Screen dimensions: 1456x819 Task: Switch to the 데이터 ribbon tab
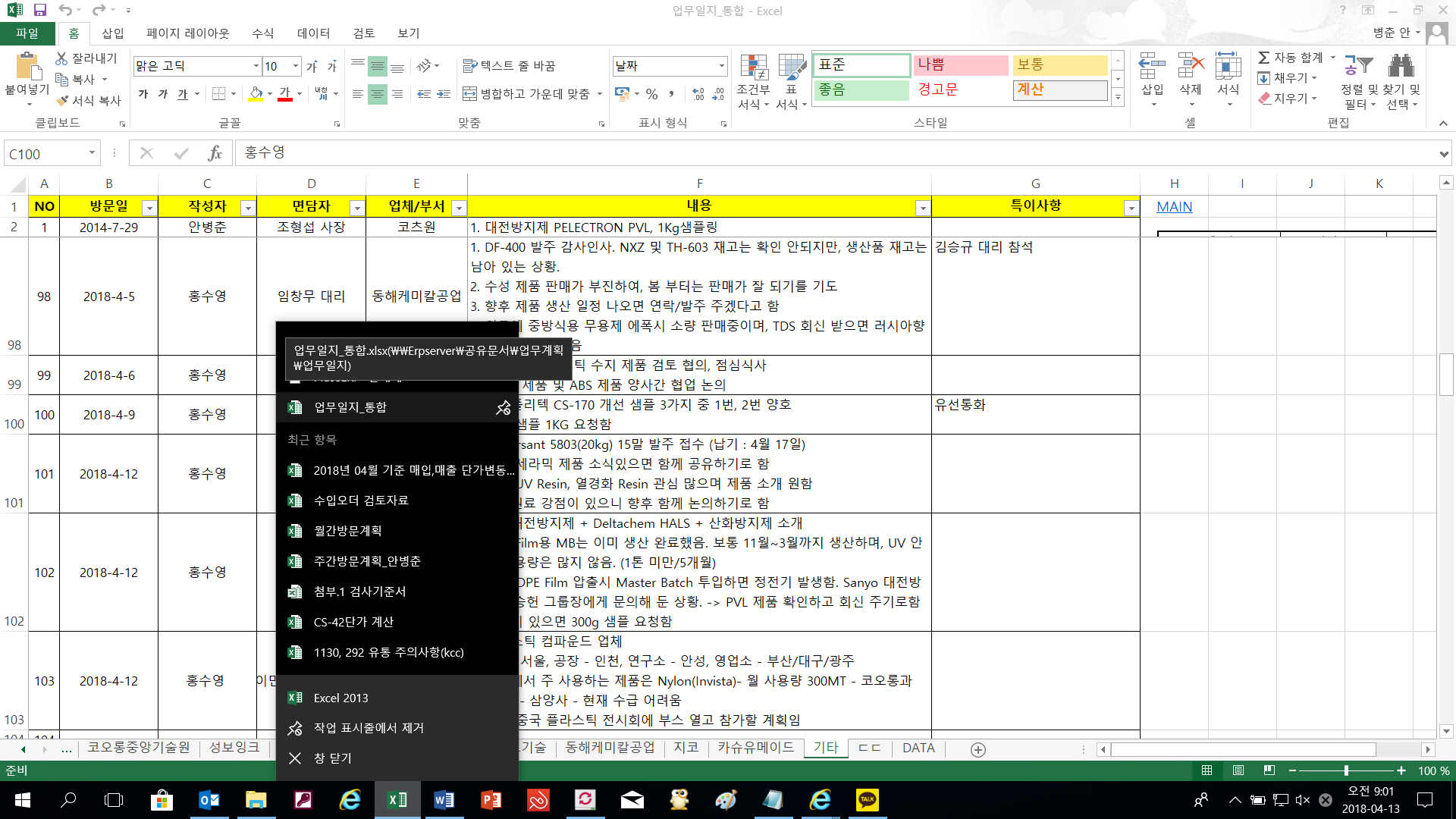coord(314,33)
